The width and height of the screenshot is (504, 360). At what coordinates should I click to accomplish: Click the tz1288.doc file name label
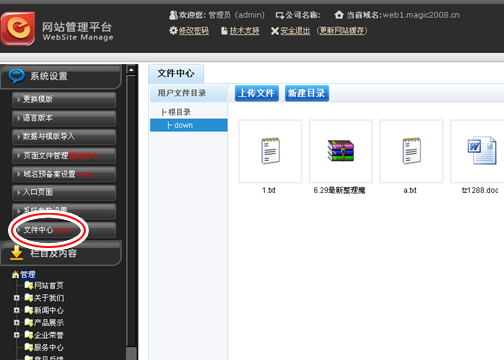[480, 190]
